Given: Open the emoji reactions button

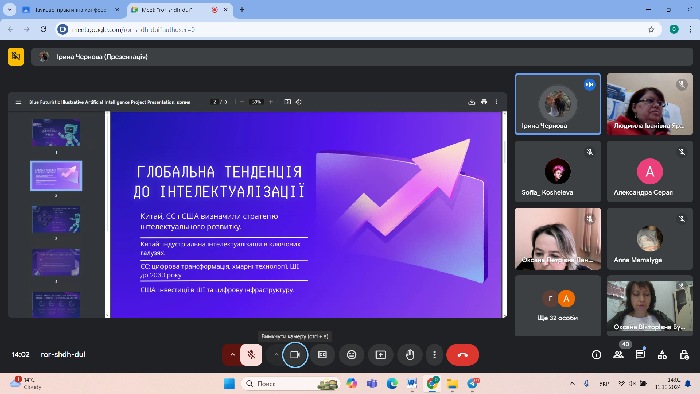Looking at the screenshot, I should (351, 355).
